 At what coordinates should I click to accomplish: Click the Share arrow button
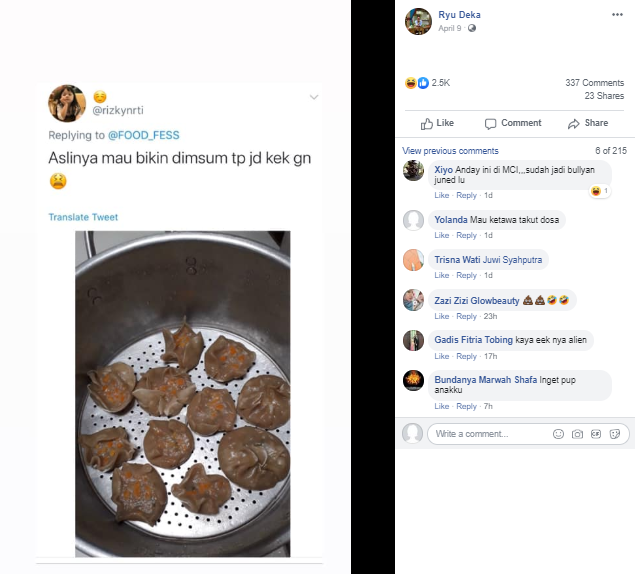(587, 123)
